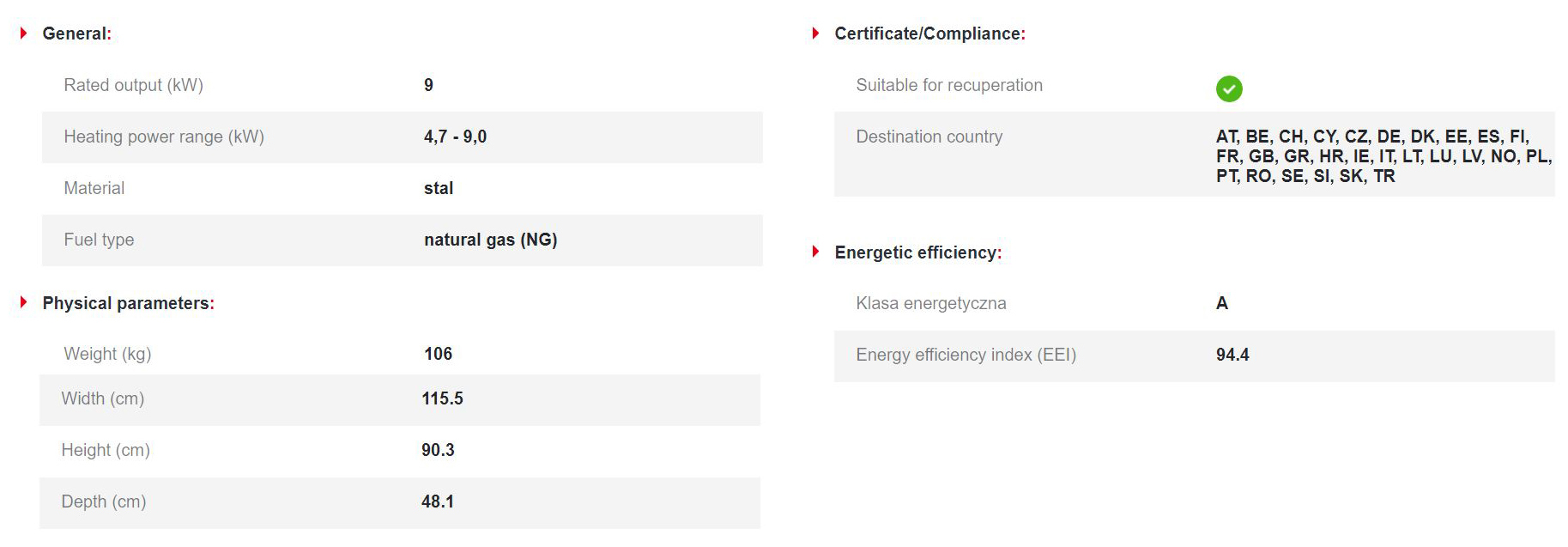Screen dimensions: 1568x547
Task: Click the Width value 115.5
Action: coord(442,398)
